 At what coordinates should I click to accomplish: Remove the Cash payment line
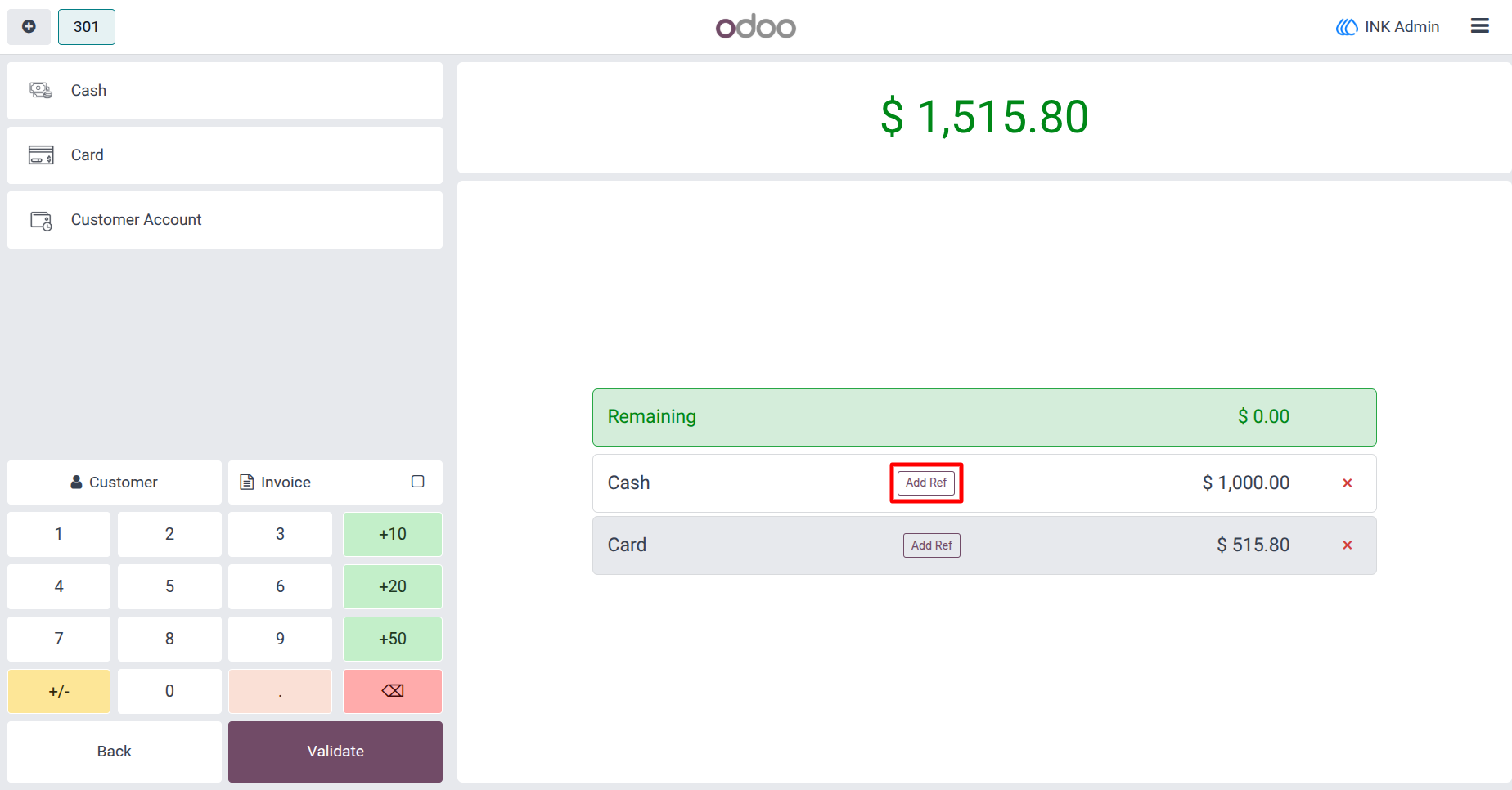tap(1347, 483)
